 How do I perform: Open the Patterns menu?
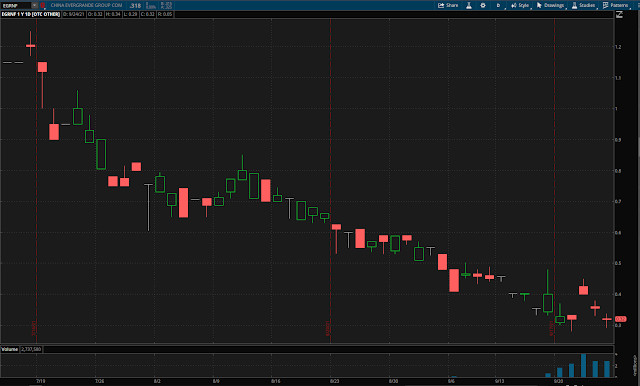(x=616, y=5)
